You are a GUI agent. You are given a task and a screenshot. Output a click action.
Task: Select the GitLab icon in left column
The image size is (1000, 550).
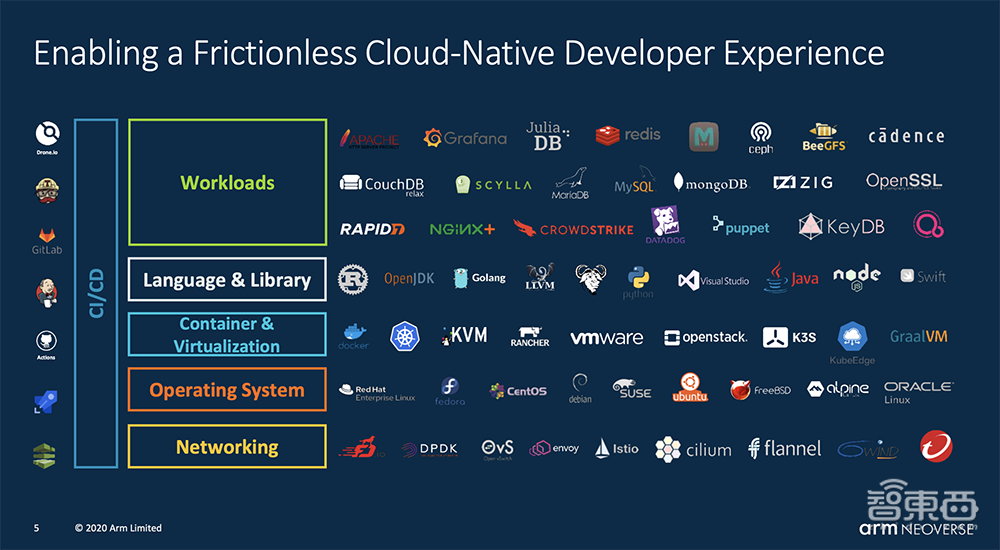coord(46,239)
